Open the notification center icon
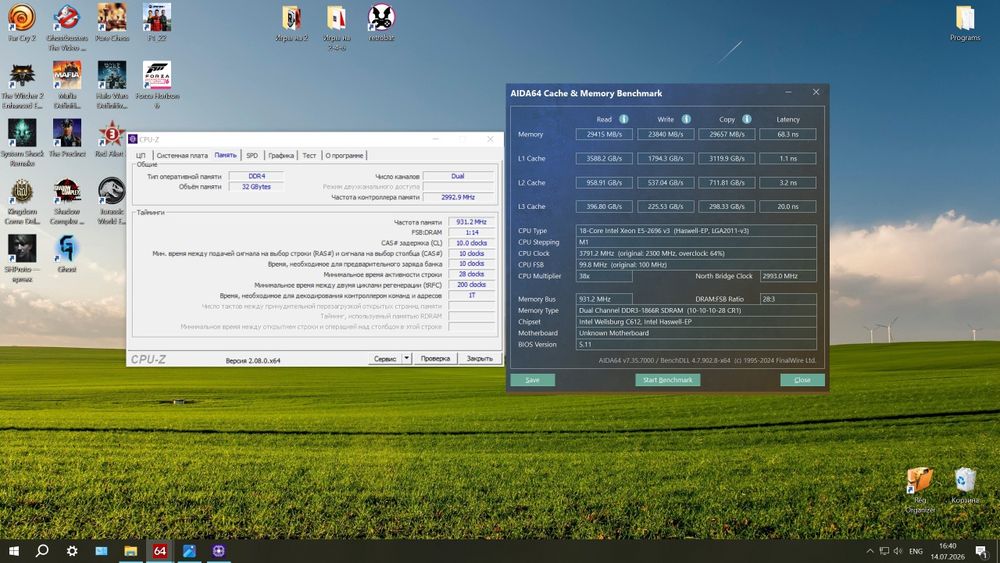The height and width of the screenshot is (563, 1000). [982, 551]
